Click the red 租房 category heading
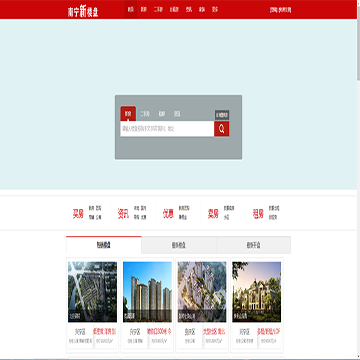Image resolution: width=360 pixels, height=360 pixels. click(258, 213)
